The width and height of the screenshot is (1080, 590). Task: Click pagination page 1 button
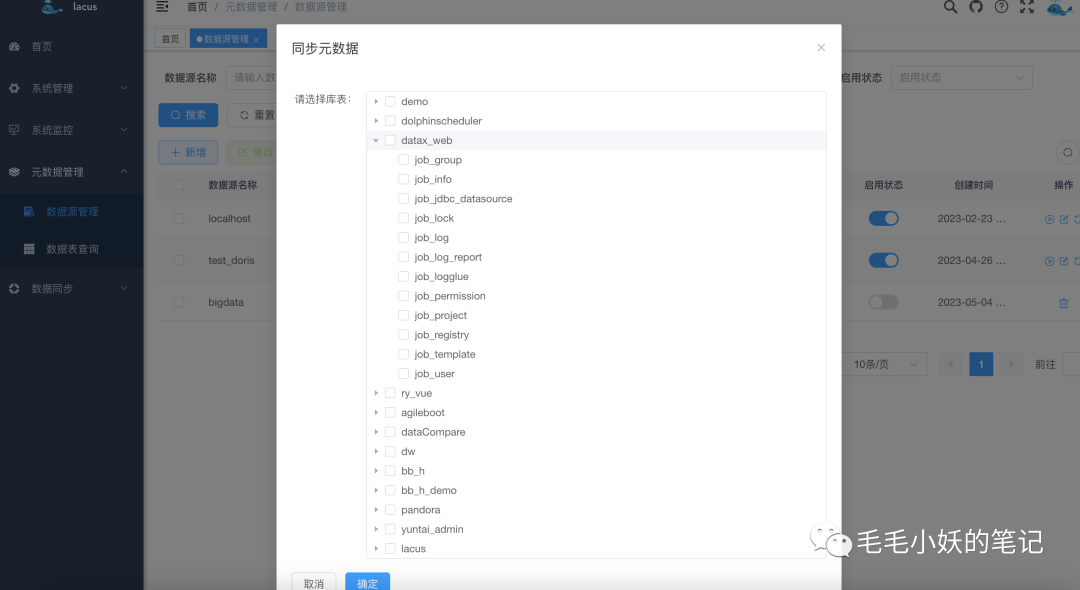click(x=981, y=364)
